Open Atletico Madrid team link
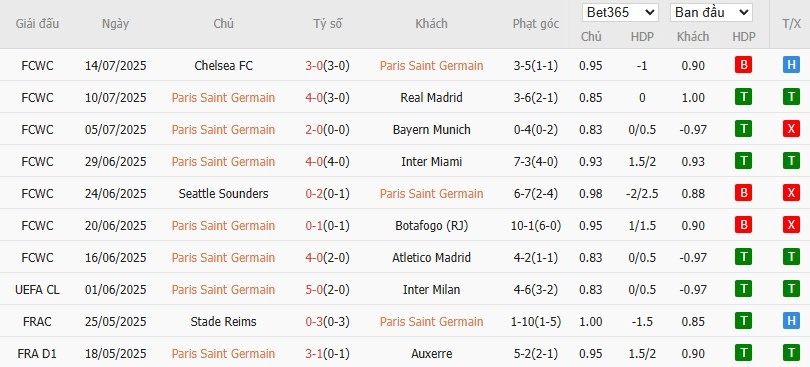The image size is (810, 367). (431, 257)
